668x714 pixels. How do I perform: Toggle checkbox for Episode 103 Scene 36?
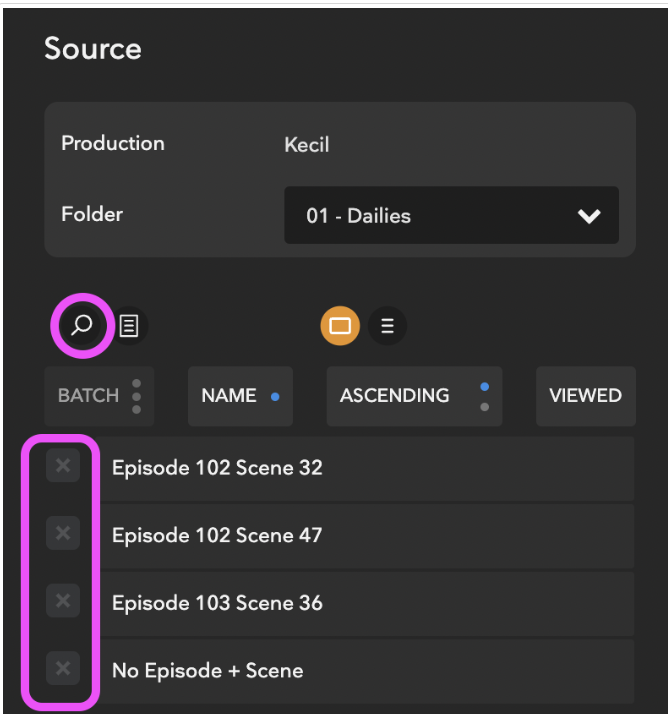[x=63, y=601]
